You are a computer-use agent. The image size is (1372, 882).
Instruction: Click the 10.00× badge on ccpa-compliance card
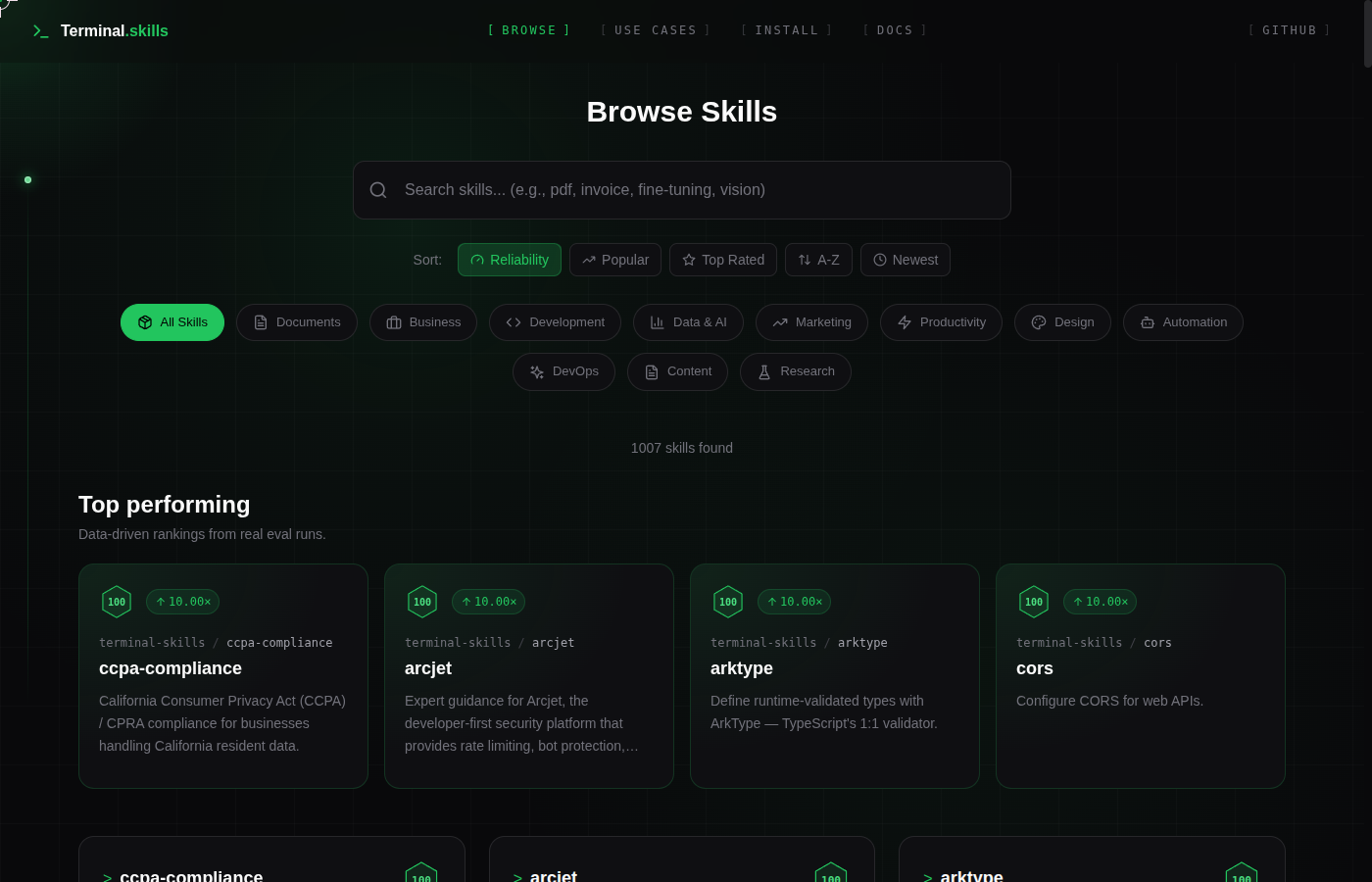point(182,602)
